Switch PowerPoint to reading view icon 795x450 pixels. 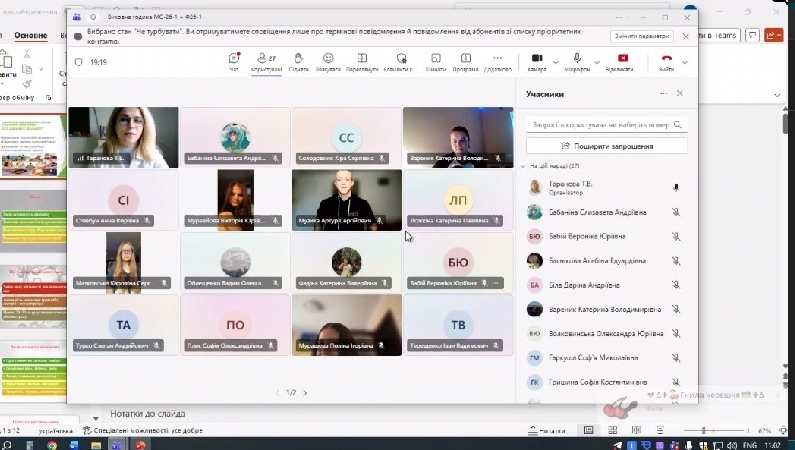(636, 430)
